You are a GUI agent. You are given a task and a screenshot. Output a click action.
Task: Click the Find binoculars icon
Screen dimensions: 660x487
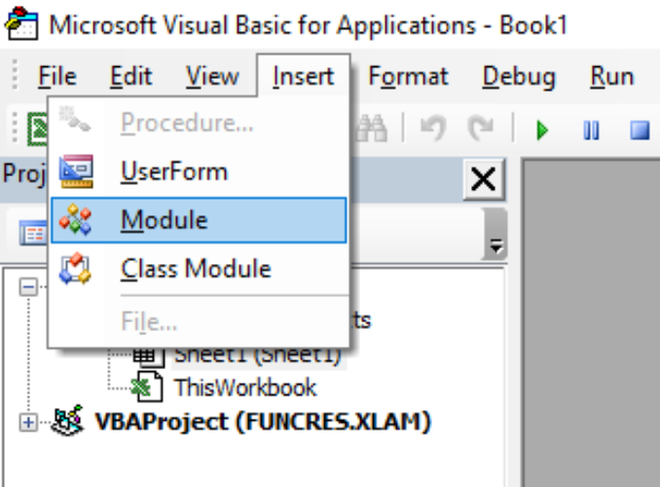coord(372,130)
